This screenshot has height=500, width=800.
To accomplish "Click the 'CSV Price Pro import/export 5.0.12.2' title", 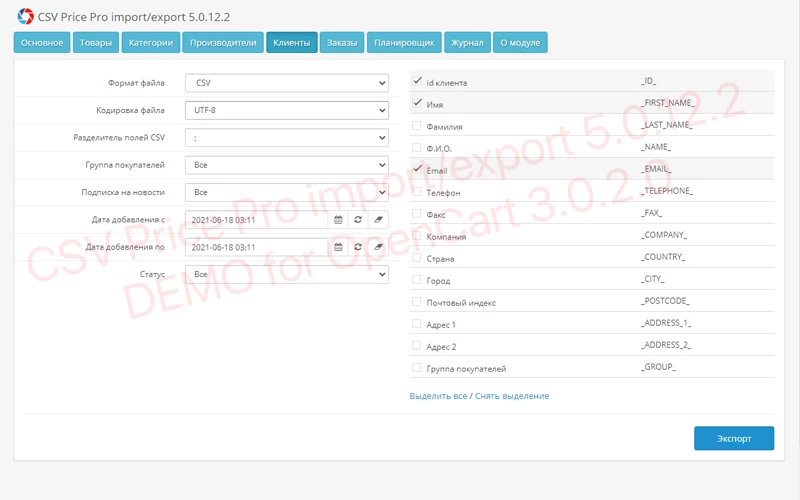I will click(x=134, y=17).
